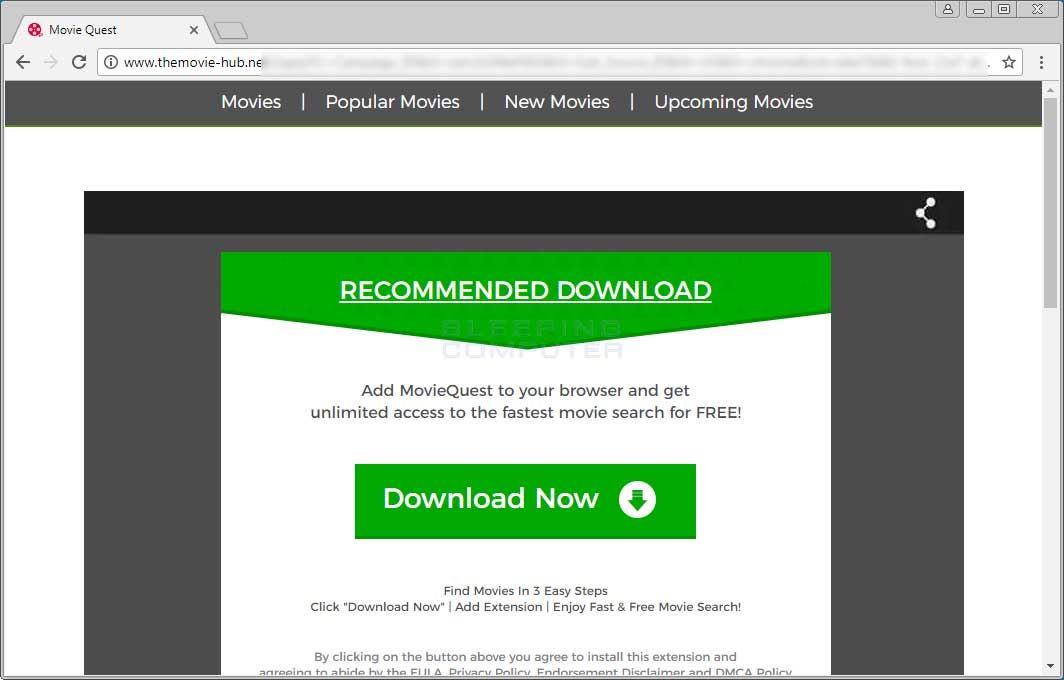Go back with the browser back arrow
The width and height of the screenshot is (1064, 680).
coord(23,62)
